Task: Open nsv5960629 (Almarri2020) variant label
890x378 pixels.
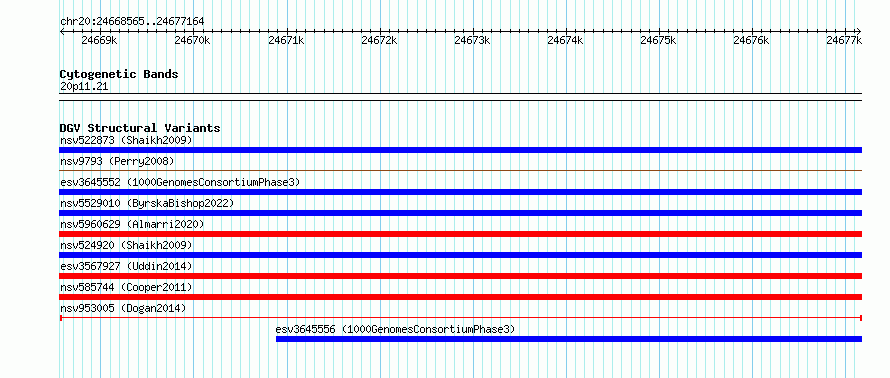Action: point(132,224)
